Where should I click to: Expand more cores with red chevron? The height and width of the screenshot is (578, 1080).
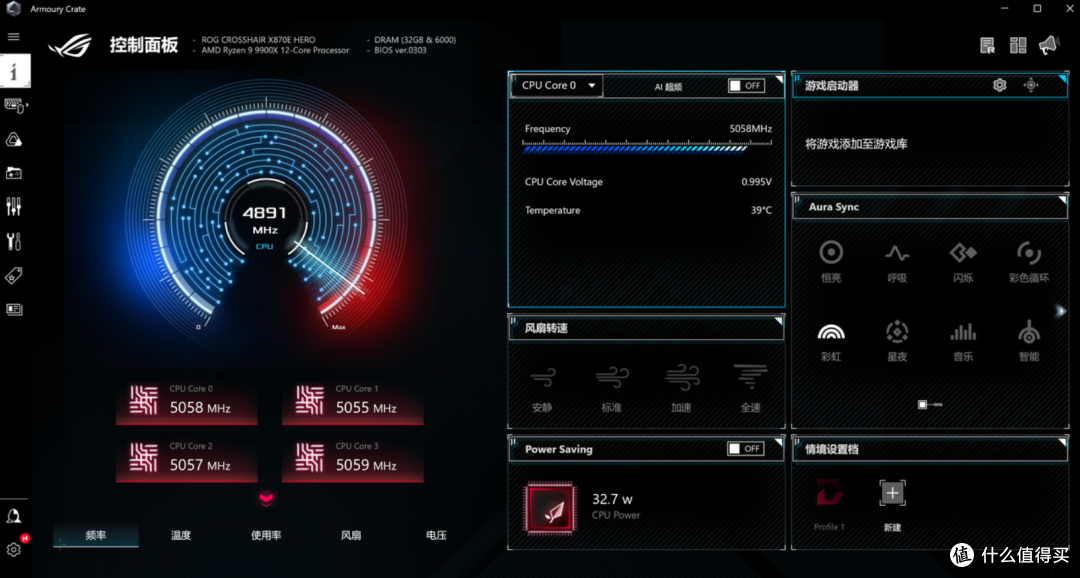(x=267, y=499)
